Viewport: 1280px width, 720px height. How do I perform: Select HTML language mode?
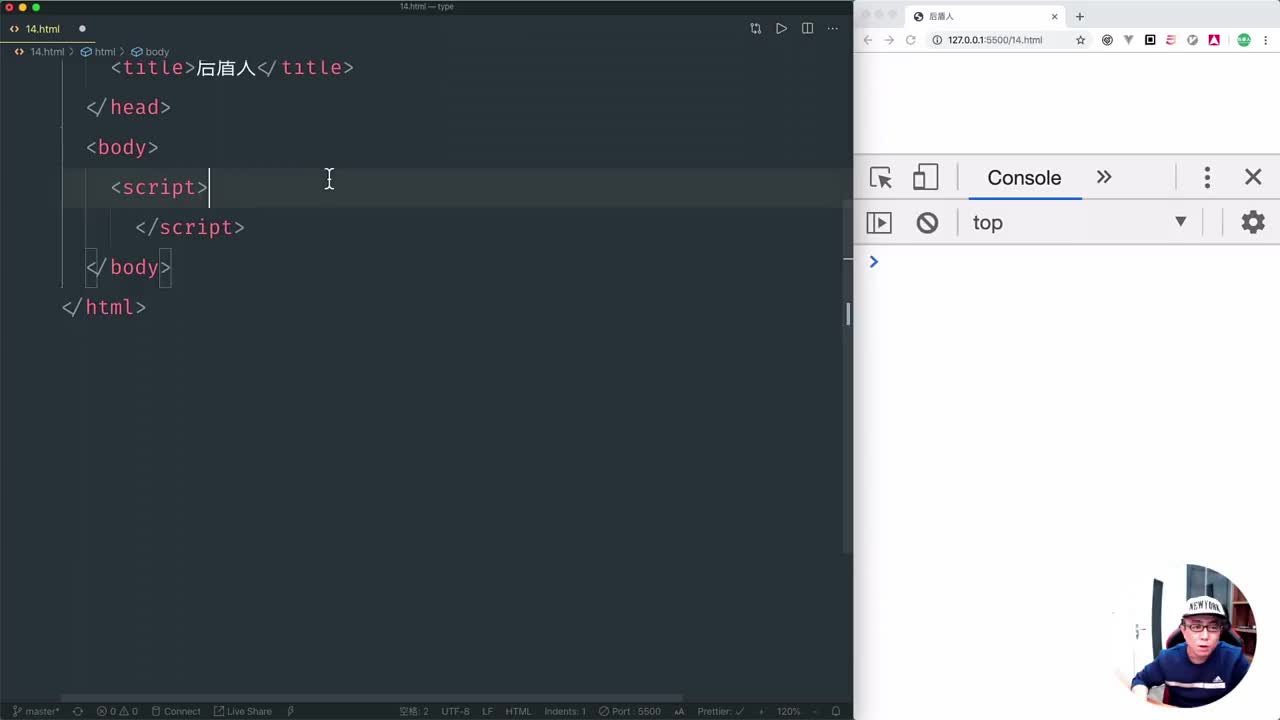518,711
